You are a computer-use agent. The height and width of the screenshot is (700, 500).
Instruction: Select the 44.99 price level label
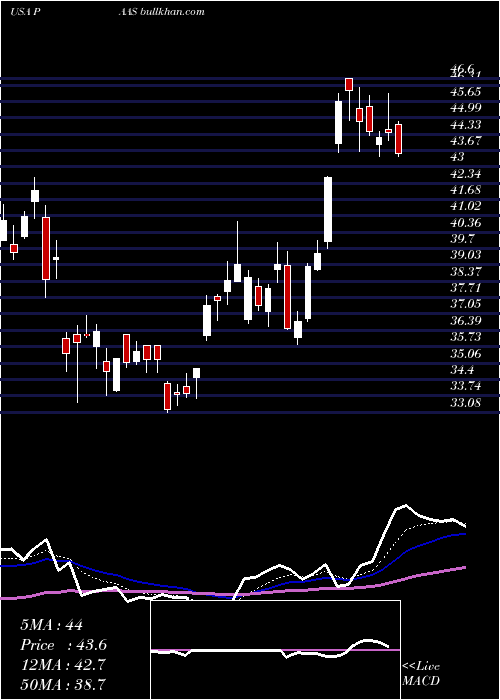pyautogui.click(x=466, y=108)
